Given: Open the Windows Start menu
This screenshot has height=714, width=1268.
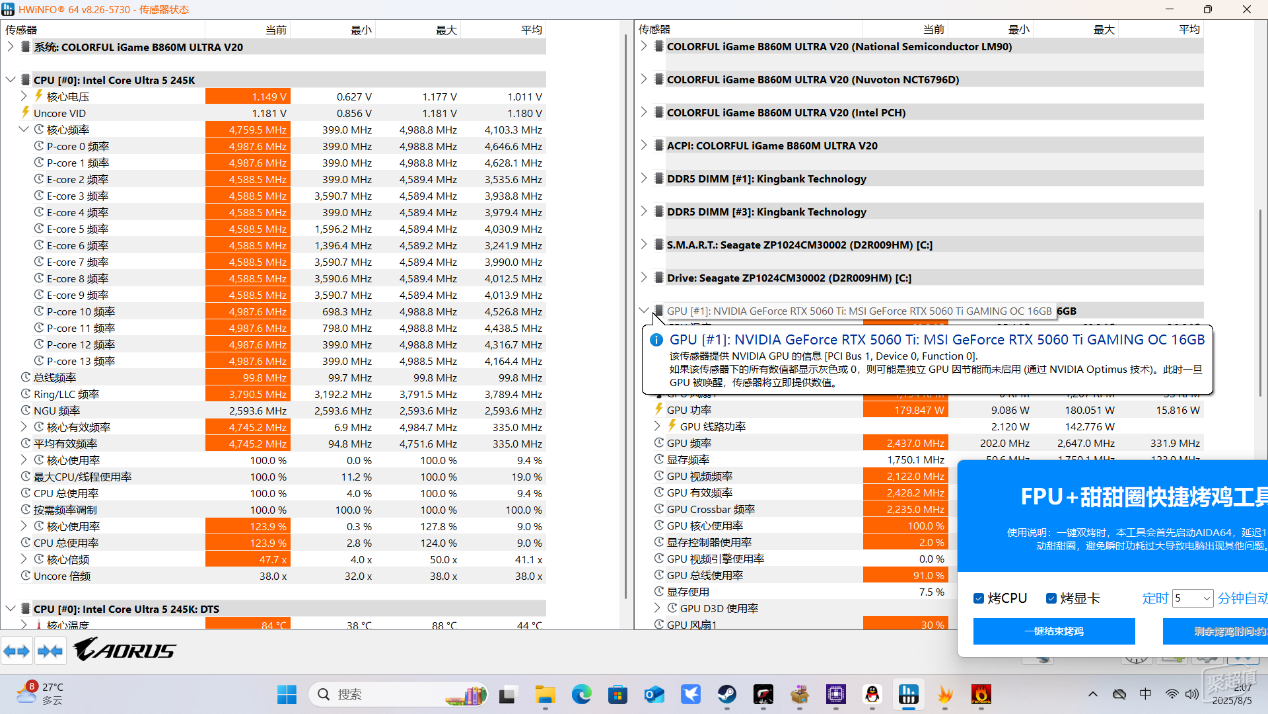Looking at the screenshot, I should 287,694.
